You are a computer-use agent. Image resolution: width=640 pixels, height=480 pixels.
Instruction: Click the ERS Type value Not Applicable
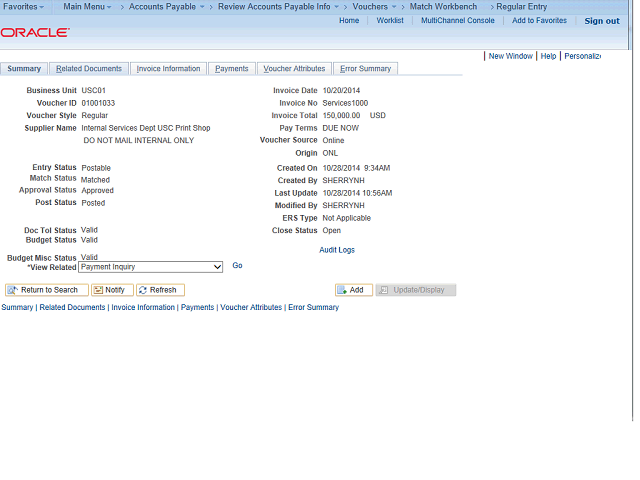tap(347, 218)
